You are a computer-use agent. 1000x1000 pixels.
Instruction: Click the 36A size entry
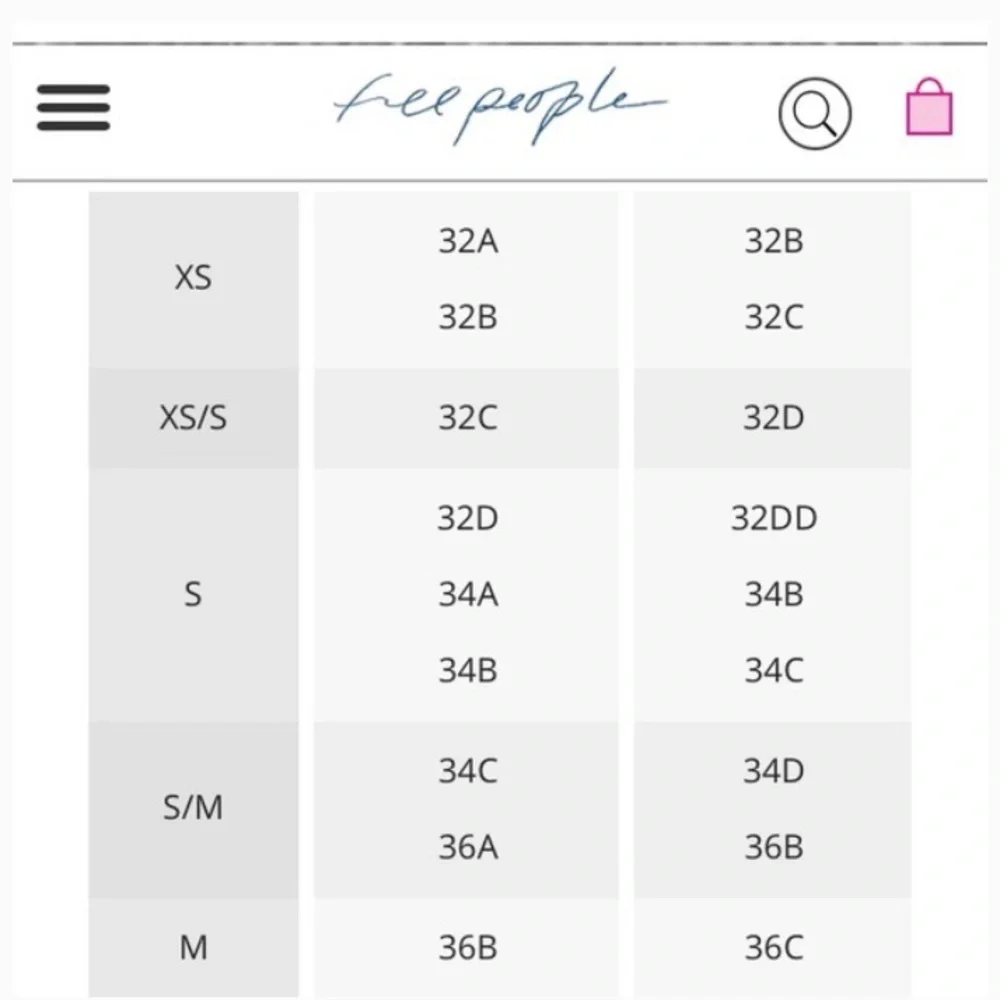pyautogui.click(x=468, y=847)
